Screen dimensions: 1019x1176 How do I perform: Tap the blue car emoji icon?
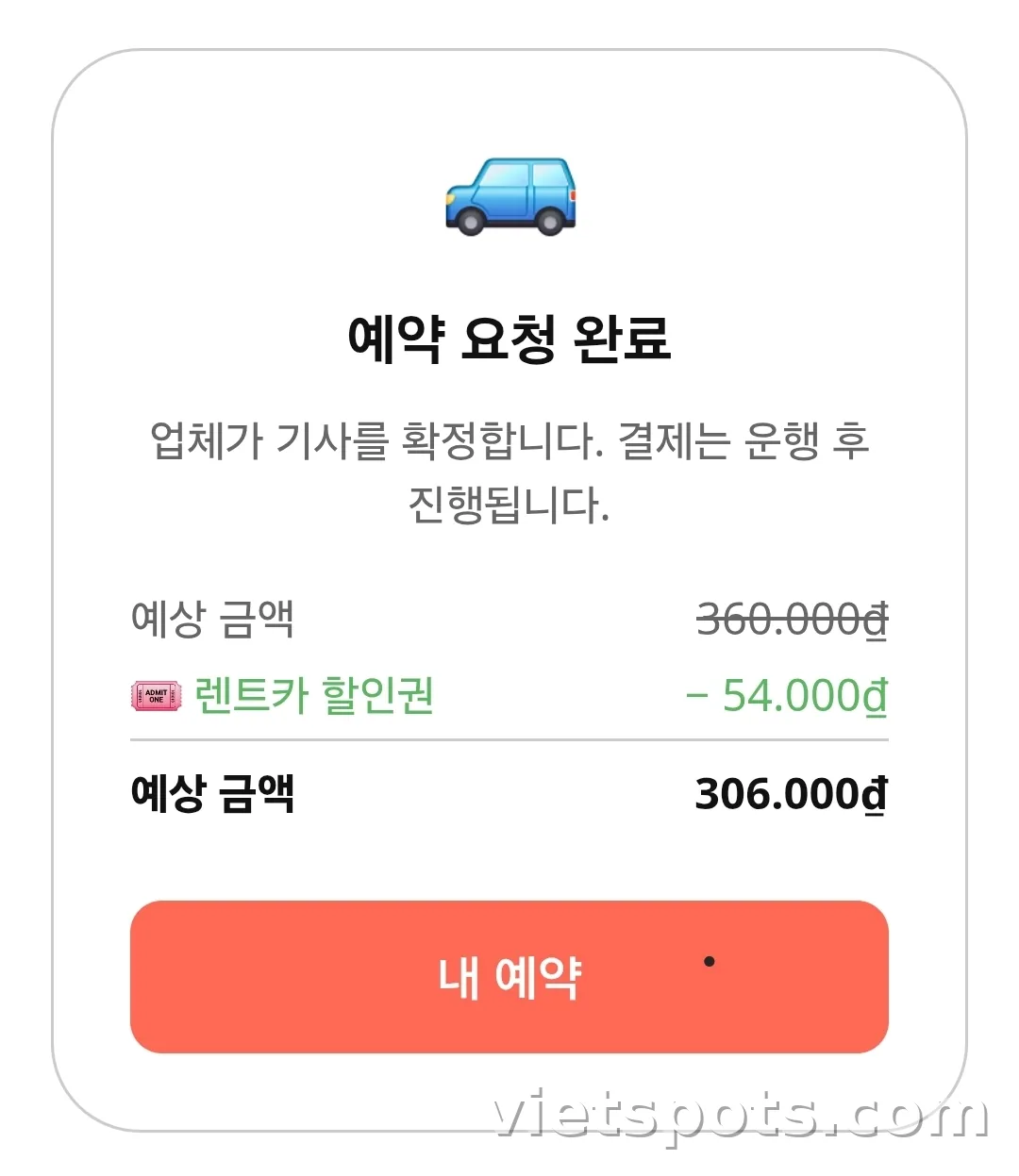point(510,196)
